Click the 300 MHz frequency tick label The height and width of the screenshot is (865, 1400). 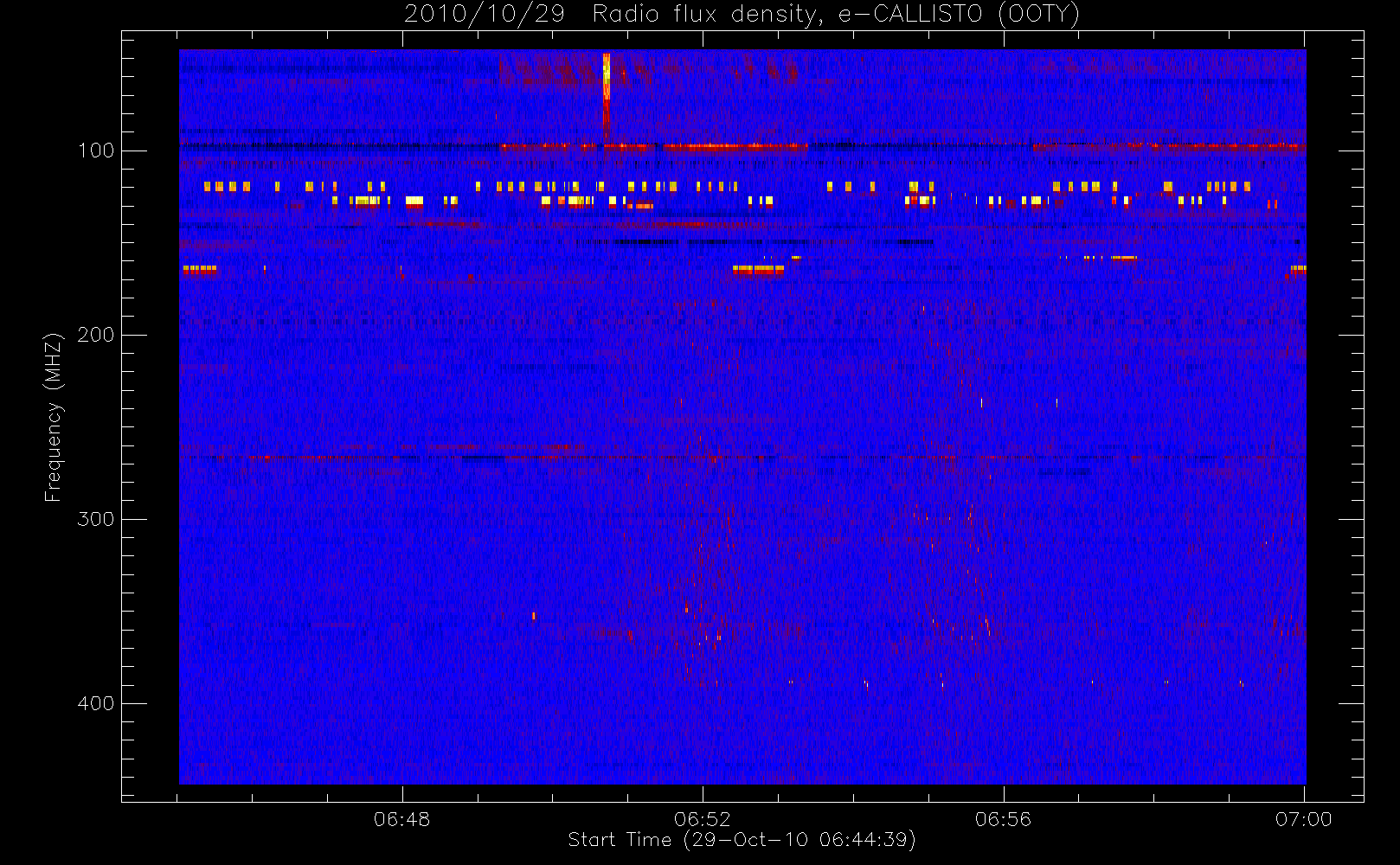(96, 519)
